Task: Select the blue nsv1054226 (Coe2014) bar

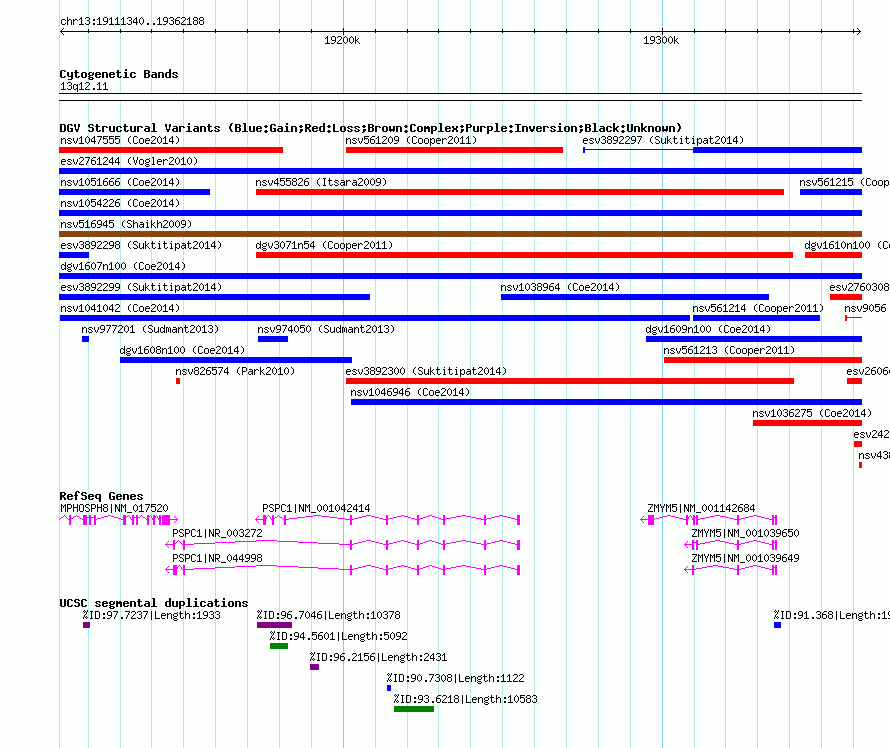Action: click(460, 213)
